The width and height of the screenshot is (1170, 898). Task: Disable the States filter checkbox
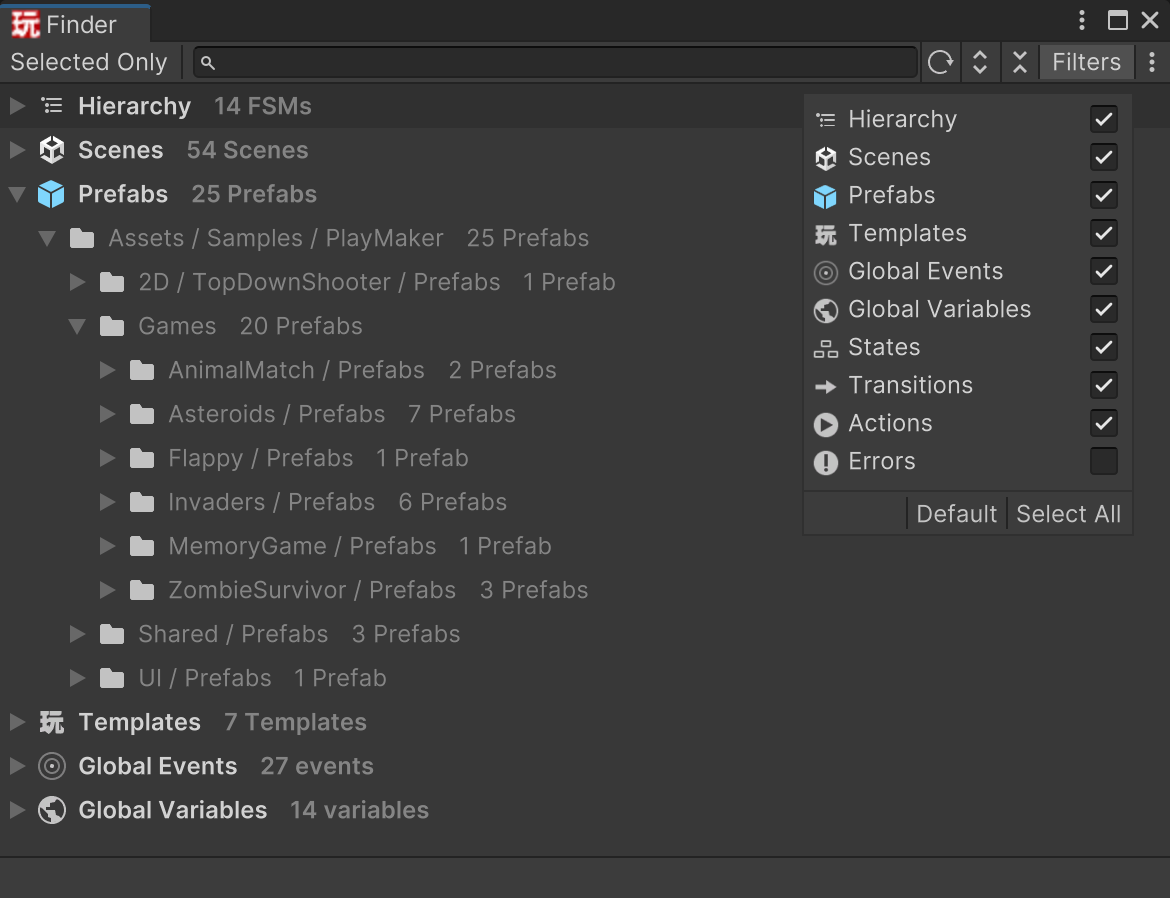pyautogui.click(x=1104, y=348)
